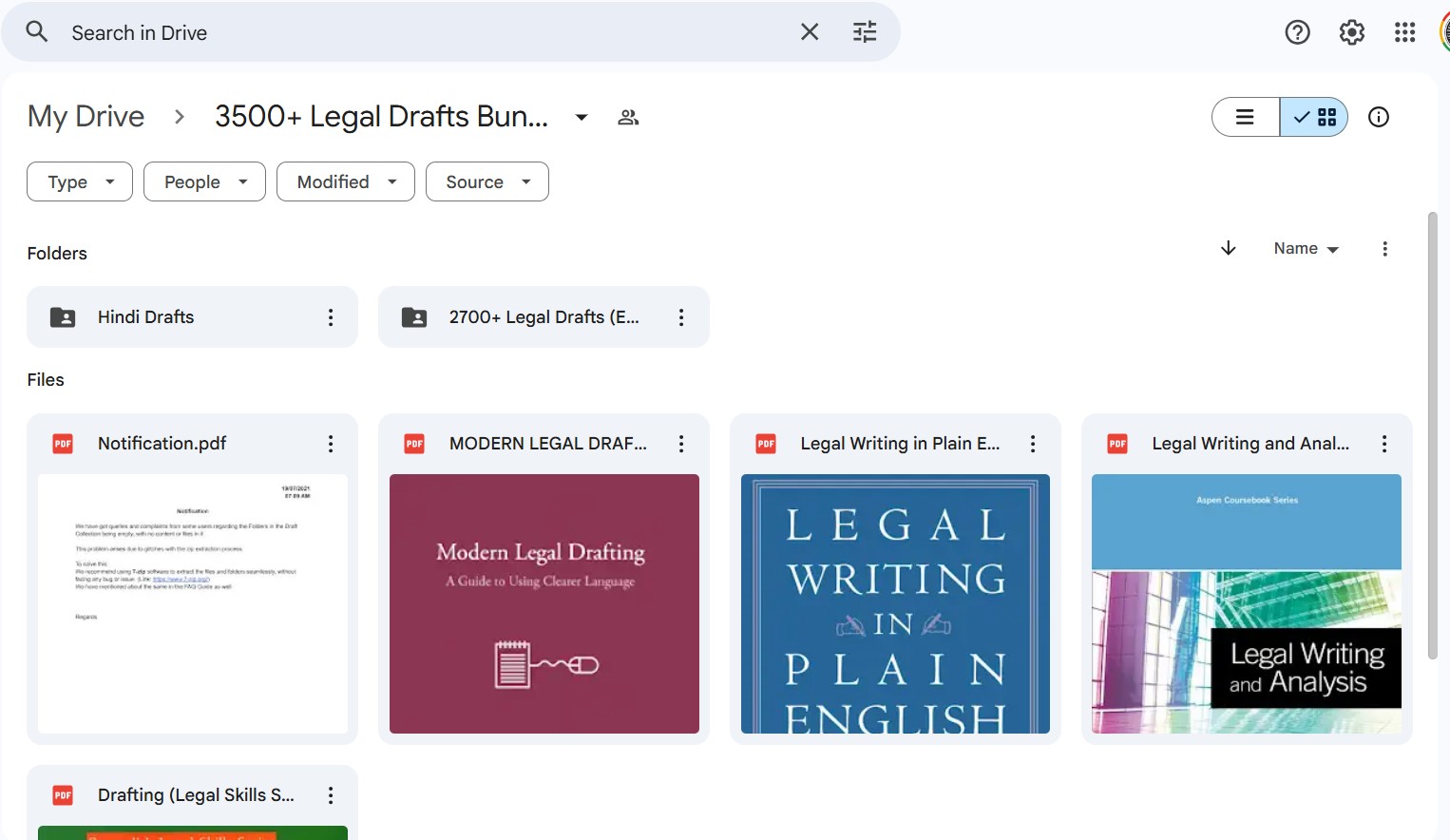The height and width of the screenshot is (840, 1450).
Task: Click the PDF icon of Drafting (Legal Skills S...
Action: pos(63,795)
